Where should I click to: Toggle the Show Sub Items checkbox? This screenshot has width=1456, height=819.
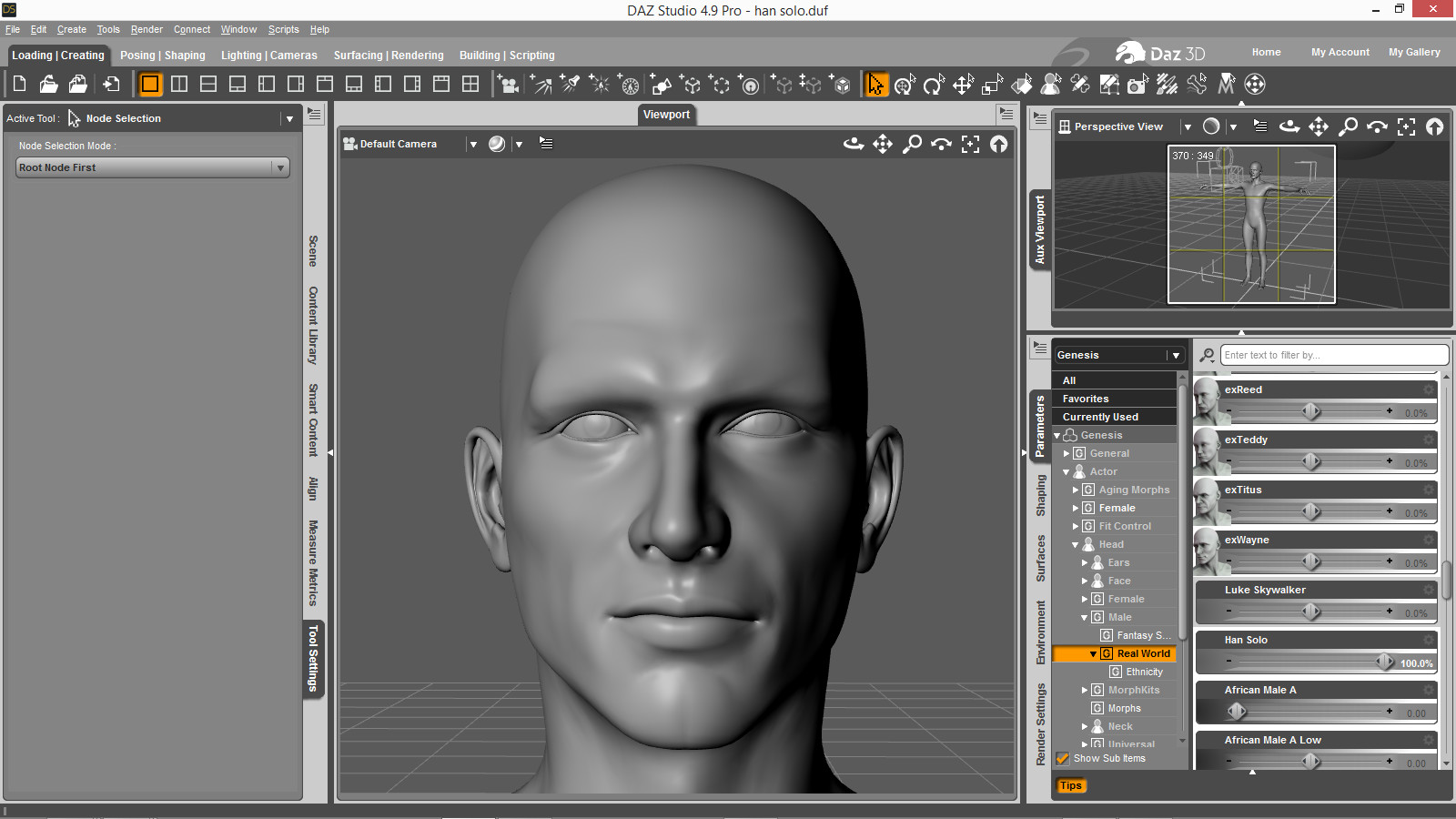pos(1062,758)
